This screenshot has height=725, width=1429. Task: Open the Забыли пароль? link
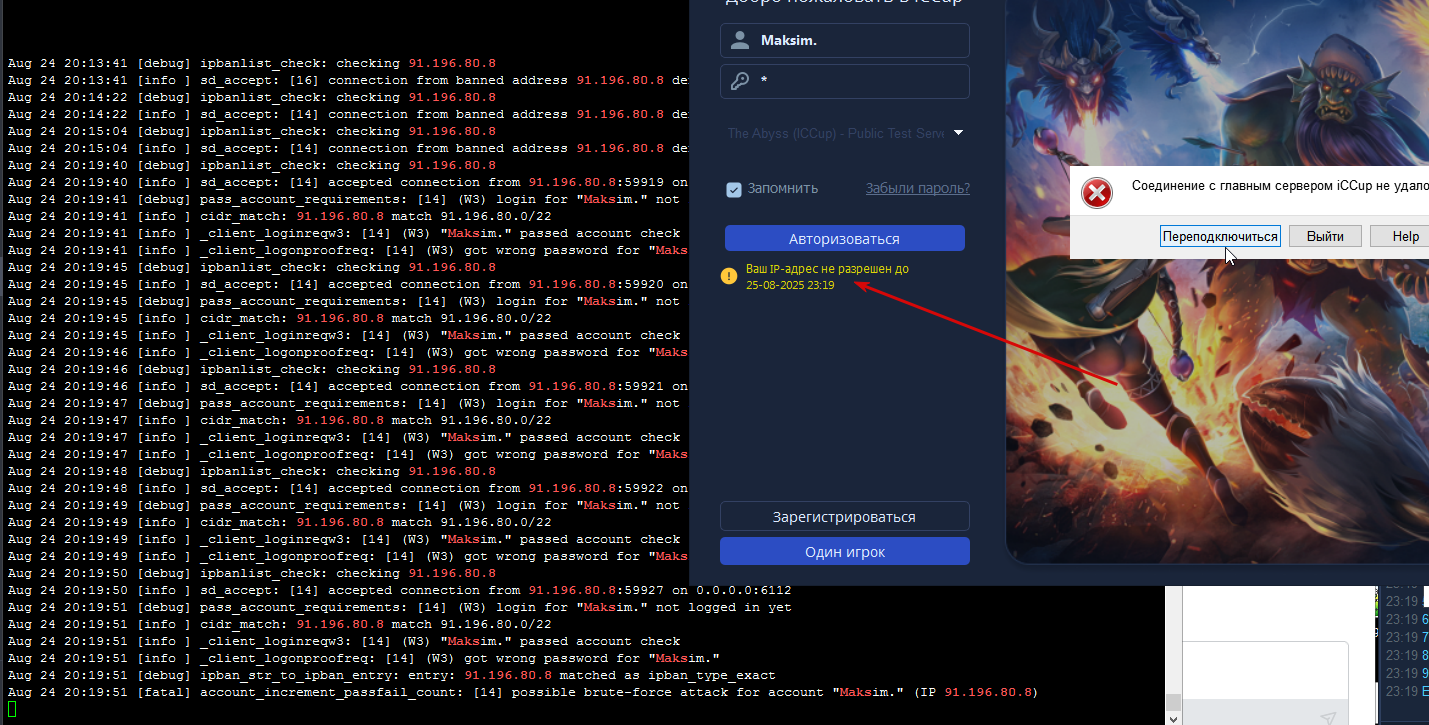click(x=917, y=188)
